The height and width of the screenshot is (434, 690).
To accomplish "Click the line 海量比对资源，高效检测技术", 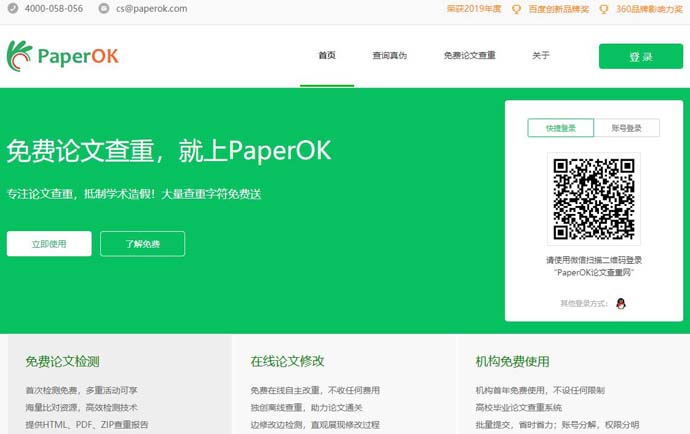I will (x=81, y=408).
